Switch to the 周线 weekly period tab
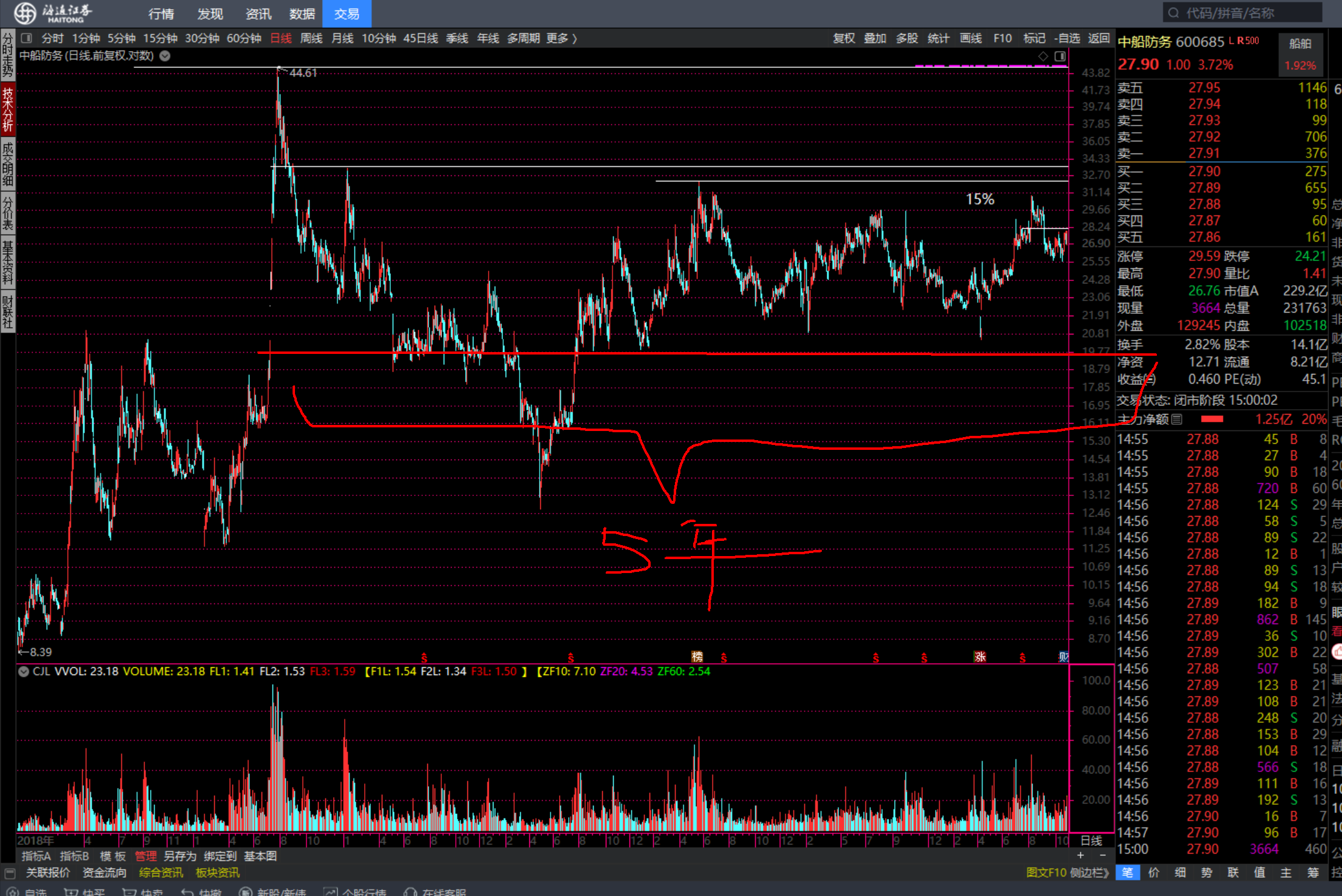Image resolution: width=1342 pixels, height=896 pixels. [311, 38]
